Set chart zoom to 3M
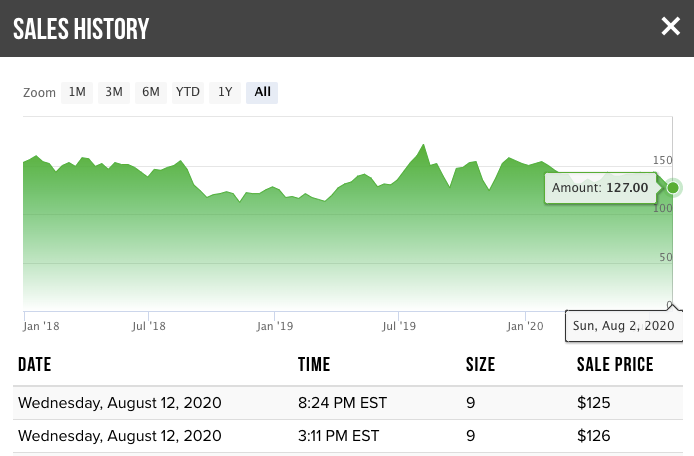Screen dimensions: 694x456 (x=114, y=92)
